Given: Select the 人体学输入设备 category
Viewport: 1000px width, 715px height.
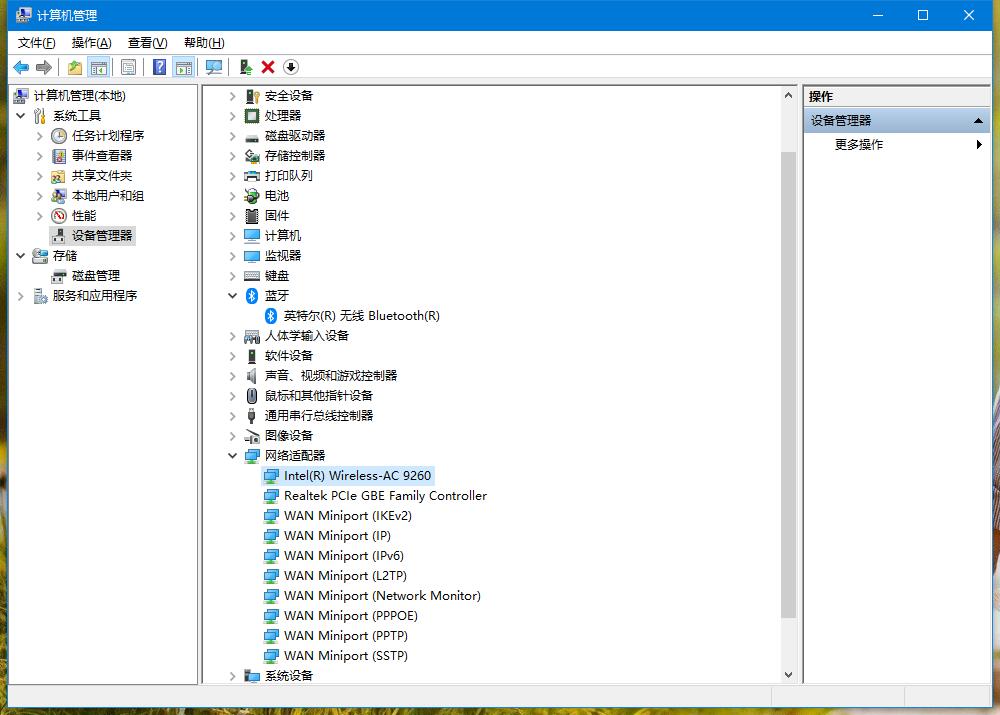Looking at the screenshot, I should [307, 335].
